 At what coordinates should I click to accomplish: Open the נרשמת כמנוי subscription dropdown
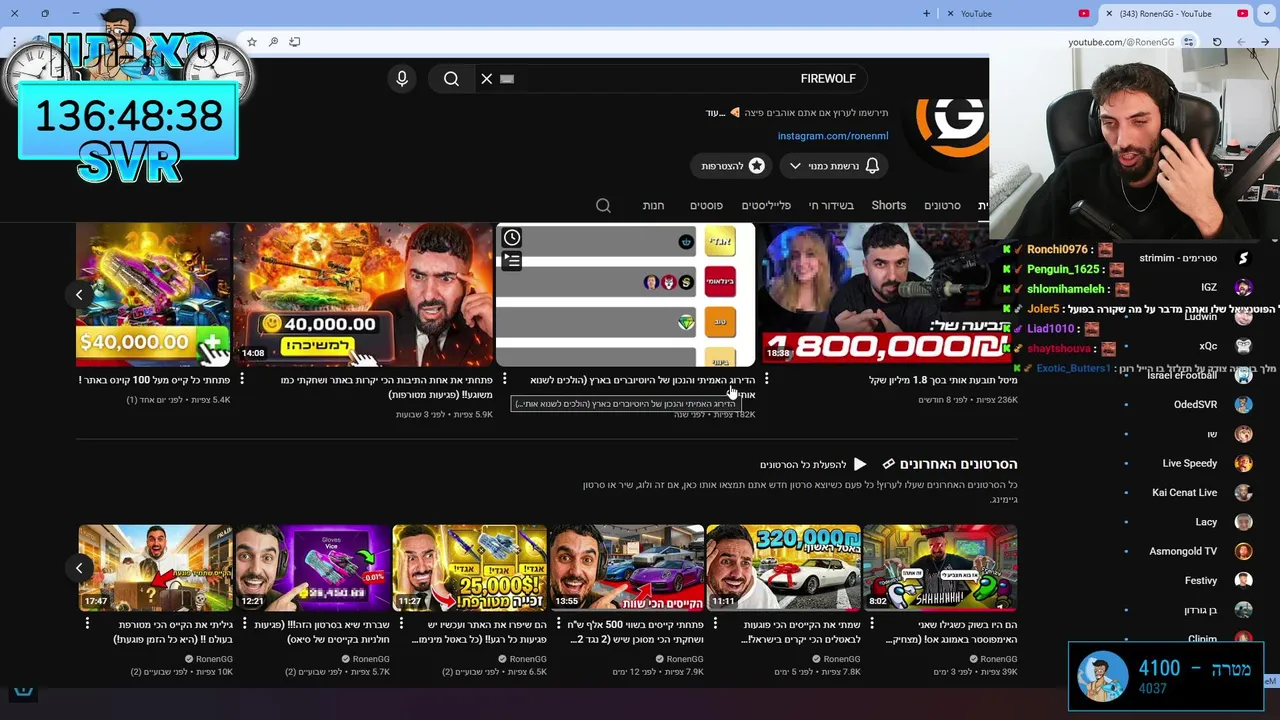point(834,166)
